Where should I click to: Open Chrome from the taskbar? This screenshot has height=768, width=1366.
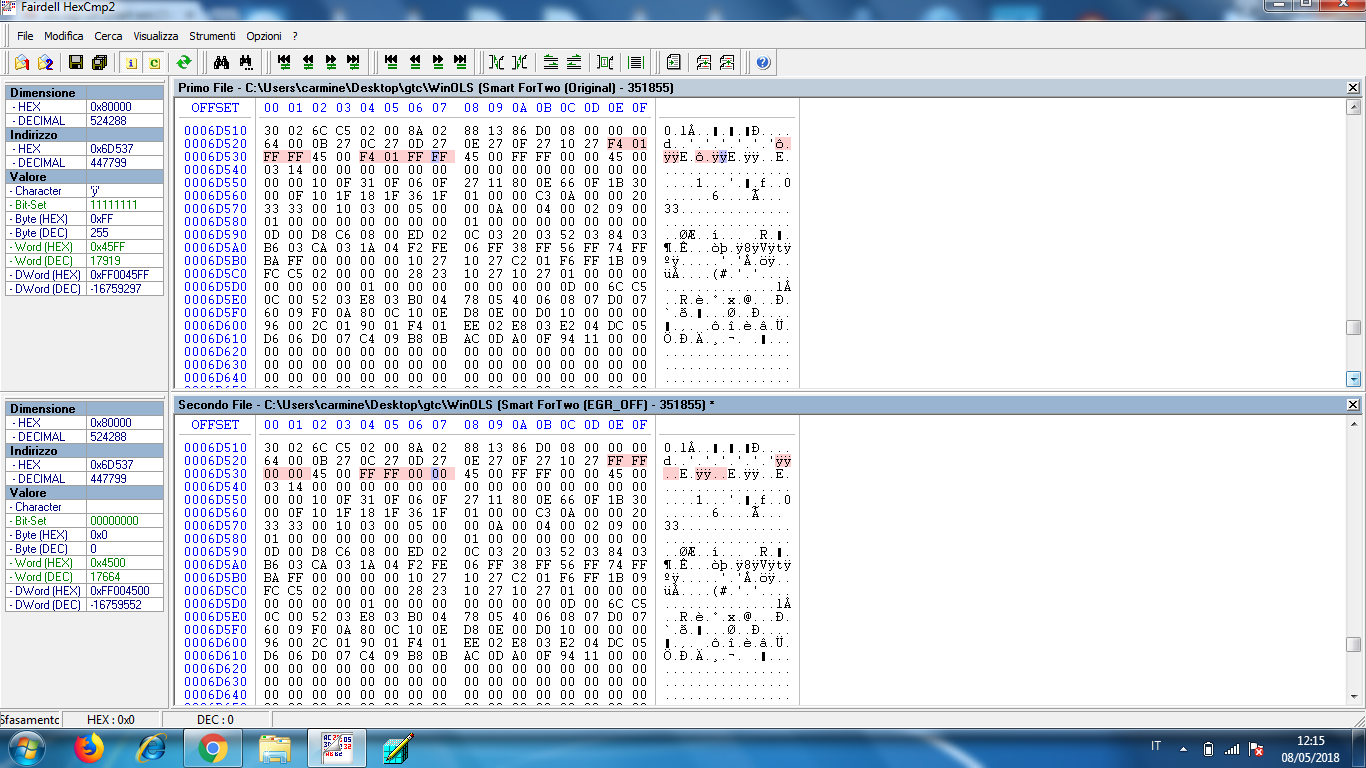pos(212,748)
